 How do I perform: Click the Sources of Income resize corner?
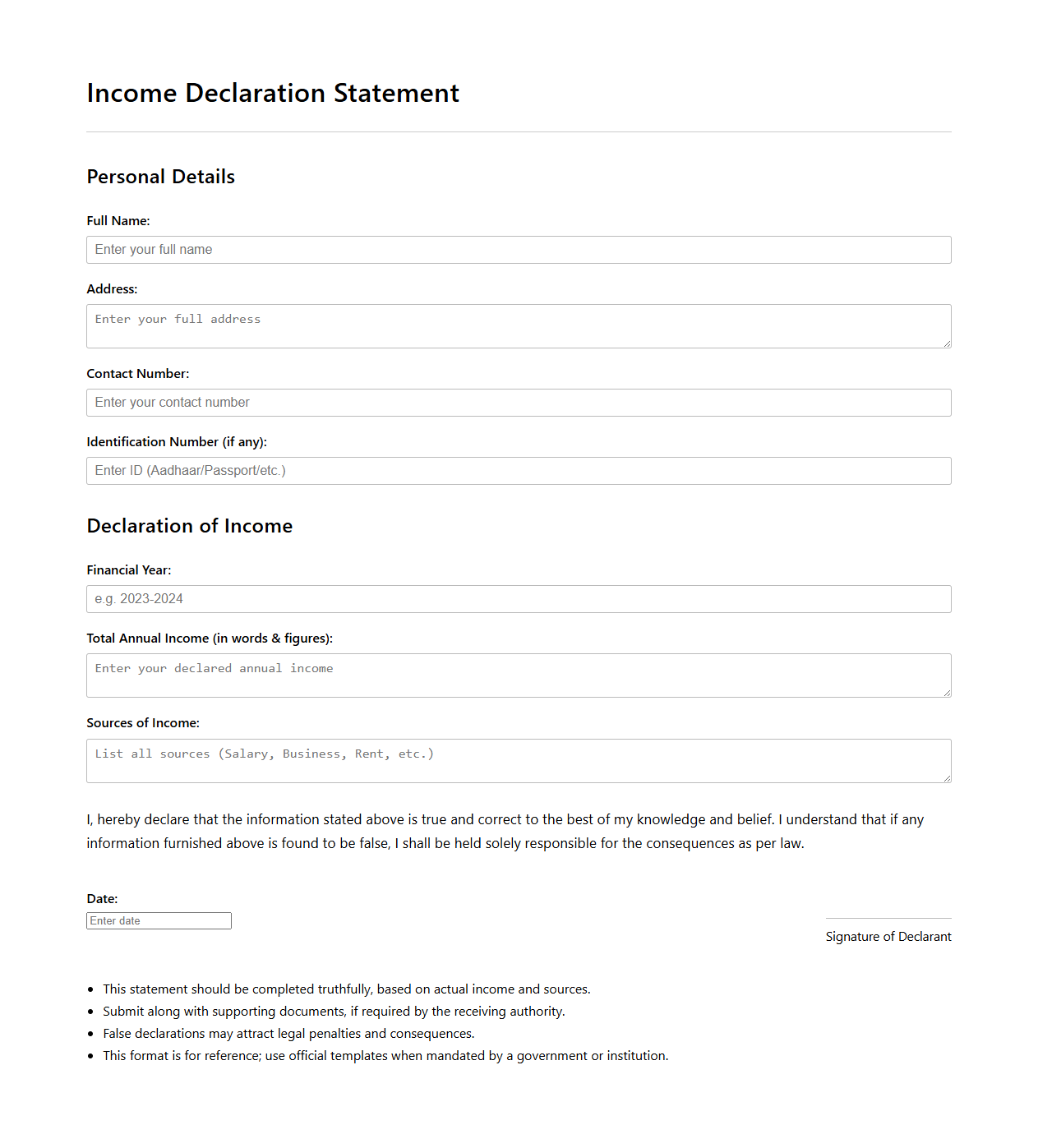point(947,778)
